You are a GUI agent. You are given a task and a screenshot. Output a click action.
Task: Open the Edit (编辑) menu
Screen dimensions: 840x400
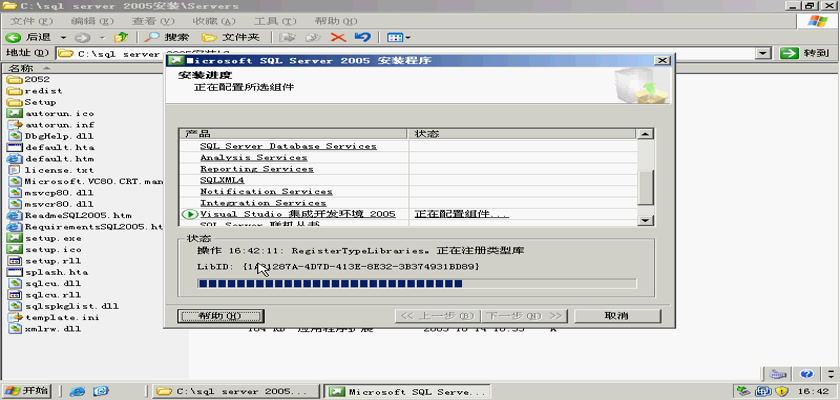(x=92, y=21)
